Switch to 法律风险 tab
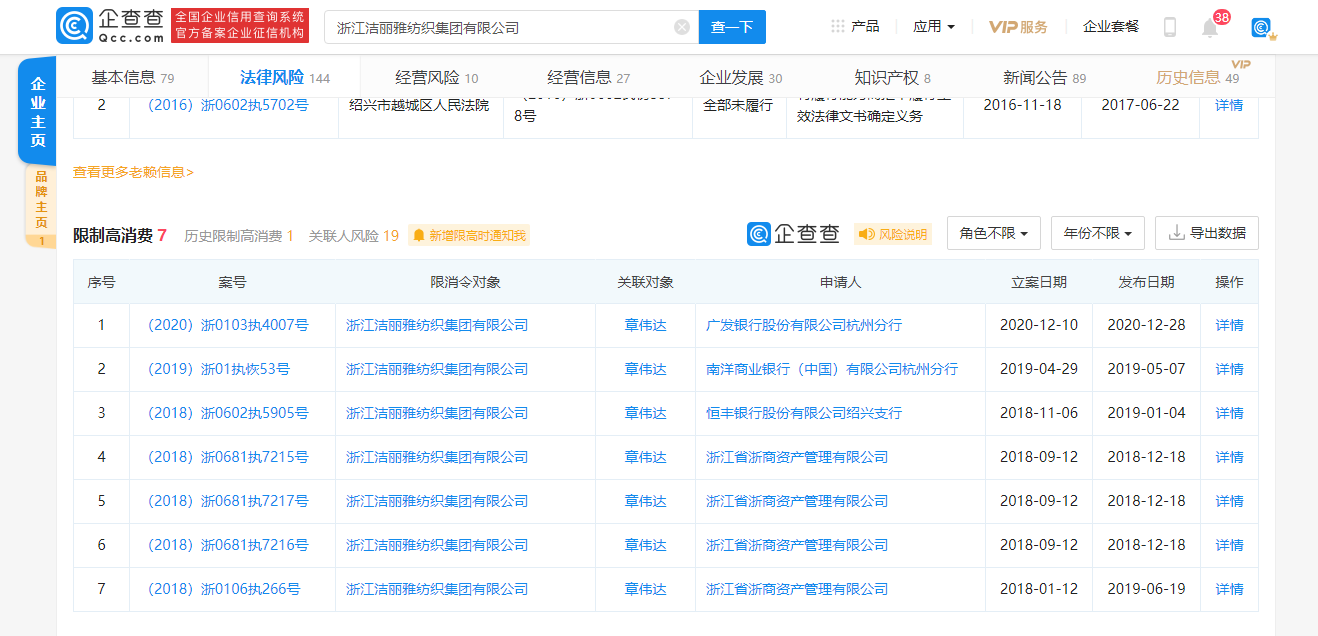This screenshot has height=636, width=1318. pos(285,77)
